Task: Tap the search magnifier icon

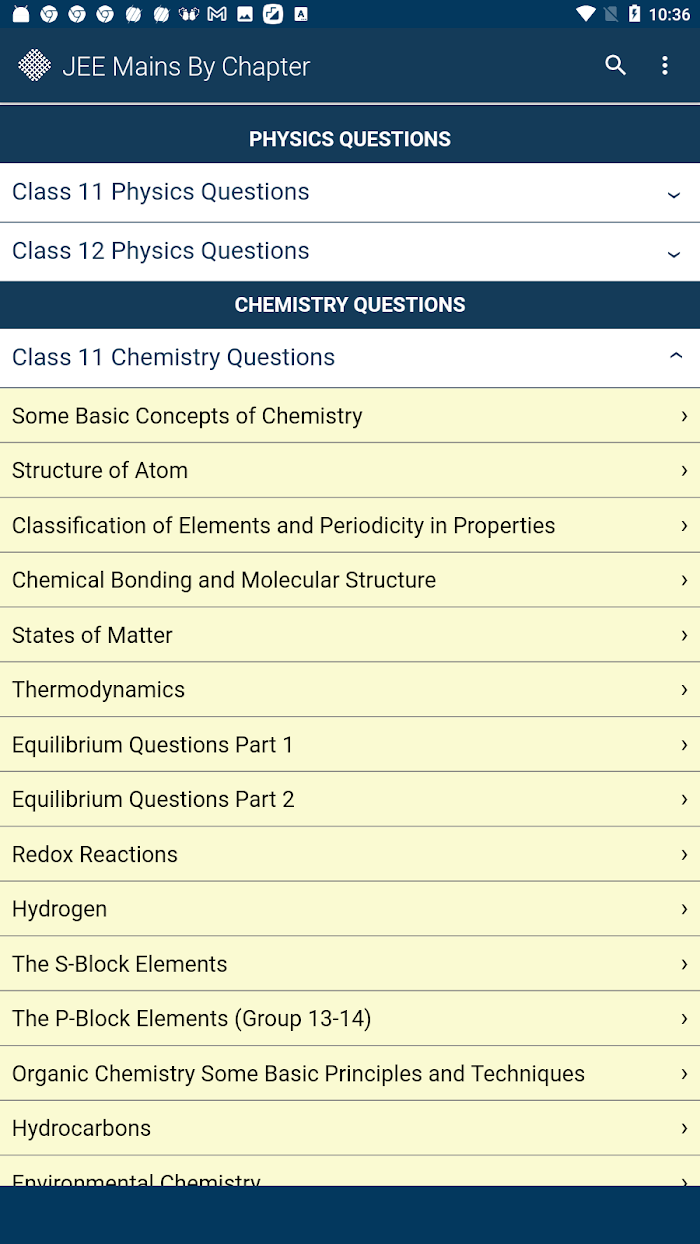Action: pyautogui.click(x=615, y=66)
